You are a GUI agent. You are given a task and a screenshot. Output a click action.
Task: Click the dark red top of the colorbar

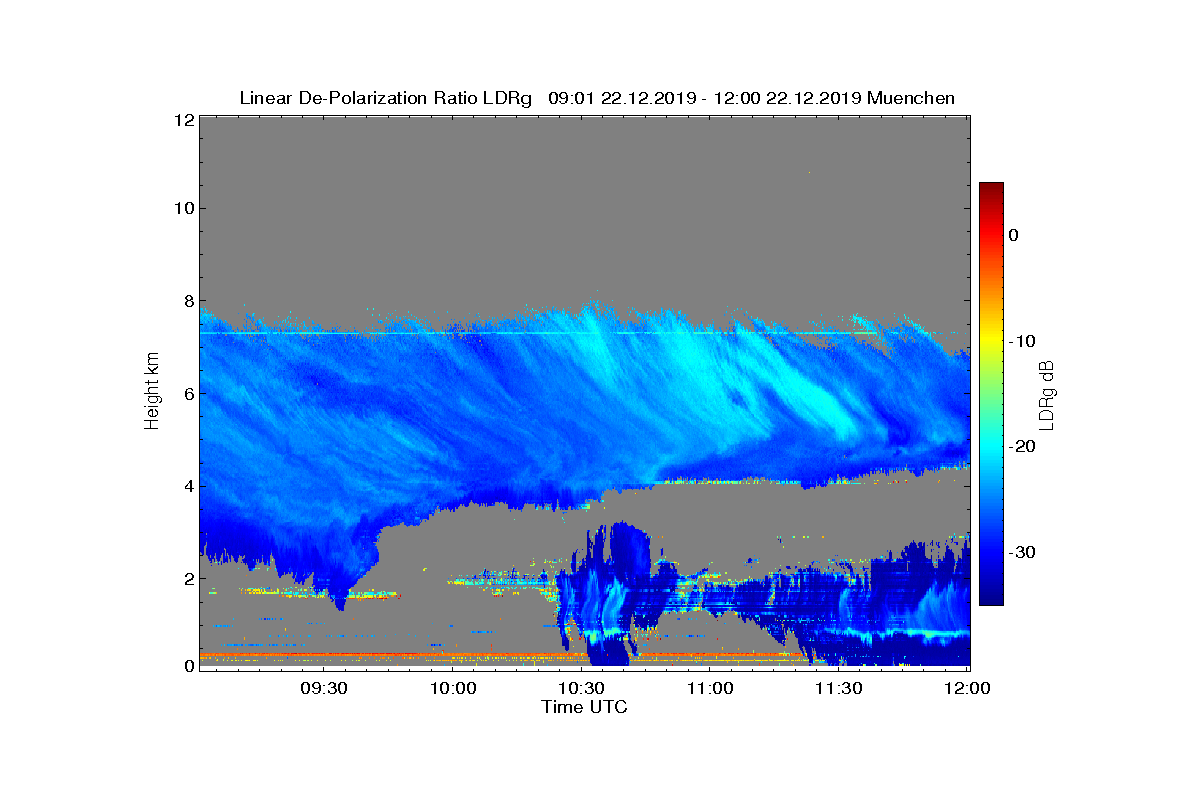coord(991,190)
